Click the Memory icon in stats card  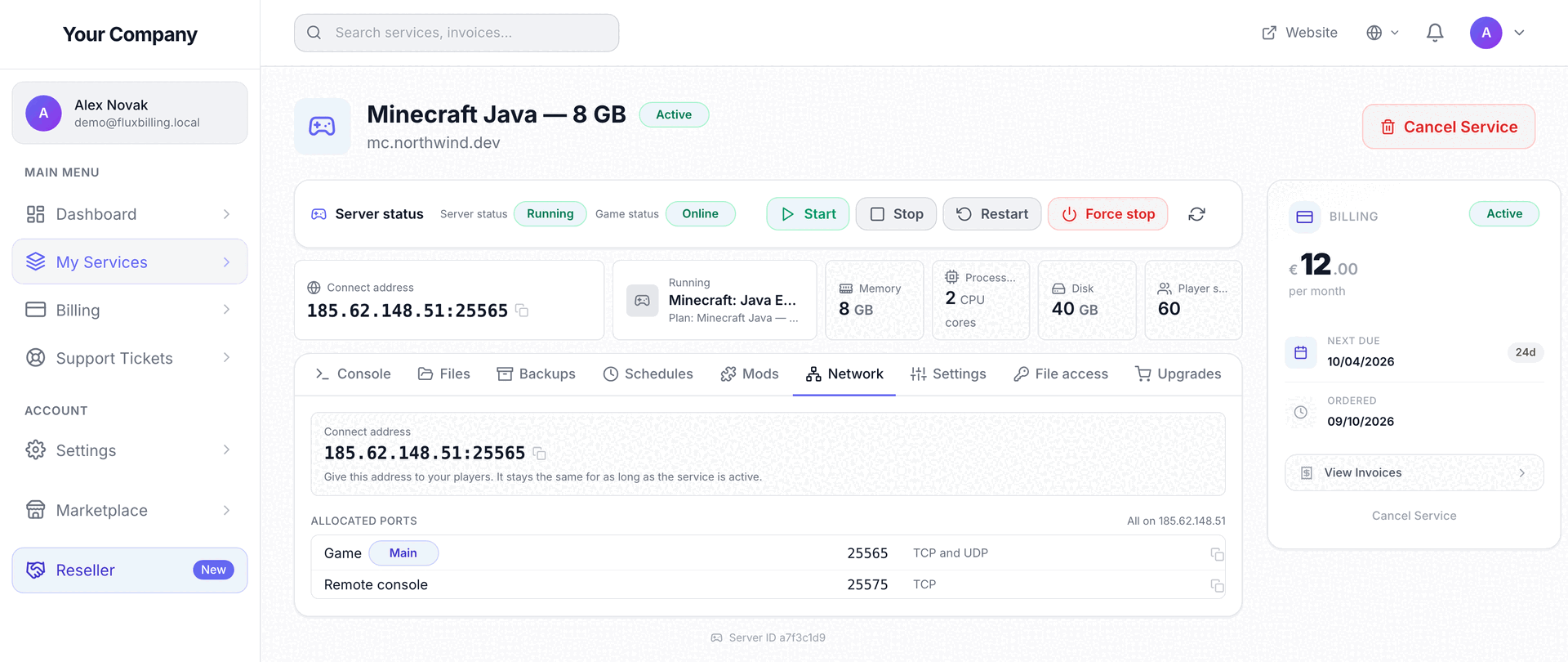[x=846, y=289]
